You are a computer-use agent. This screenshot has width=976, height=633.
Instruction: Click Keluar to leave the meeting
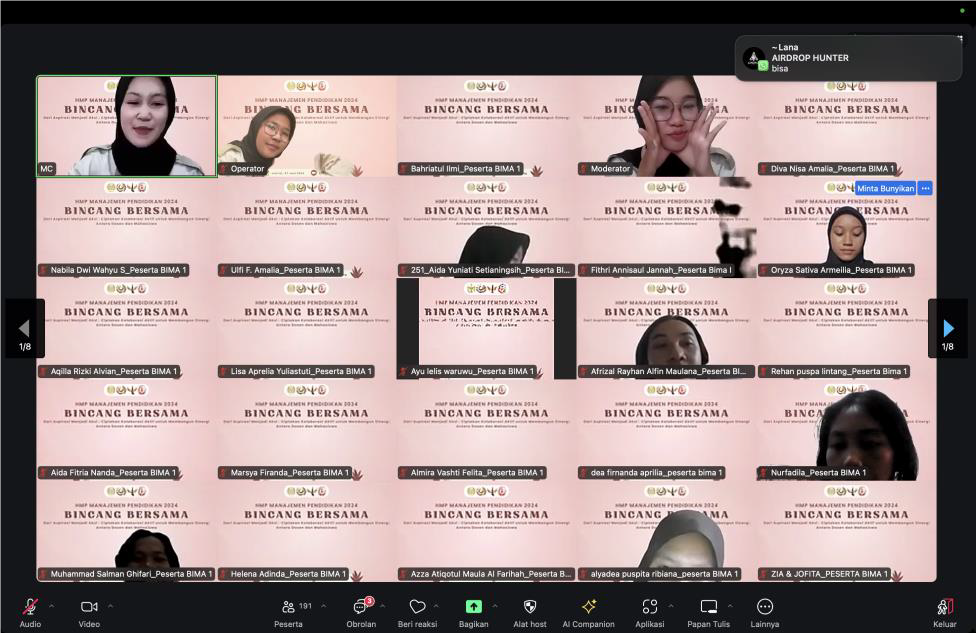pyautogui.click(x=944, y=607)
